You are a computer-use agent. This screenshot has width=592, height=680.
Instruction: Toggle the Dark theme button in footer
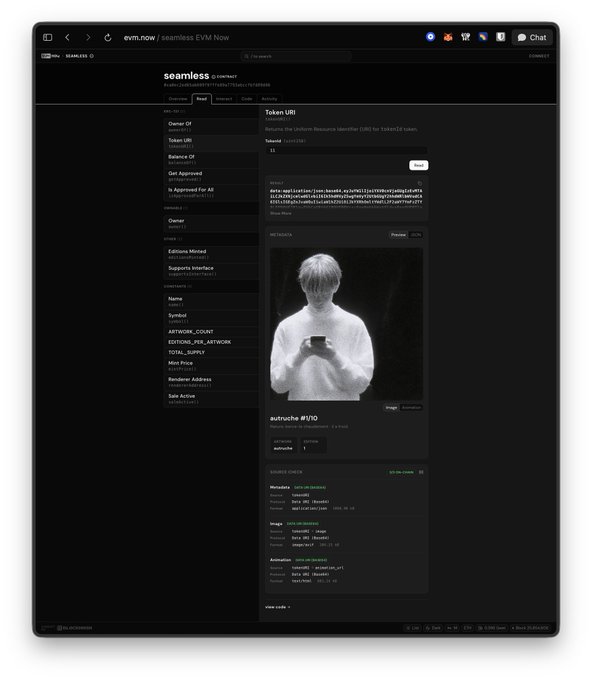tap(433, 628)
